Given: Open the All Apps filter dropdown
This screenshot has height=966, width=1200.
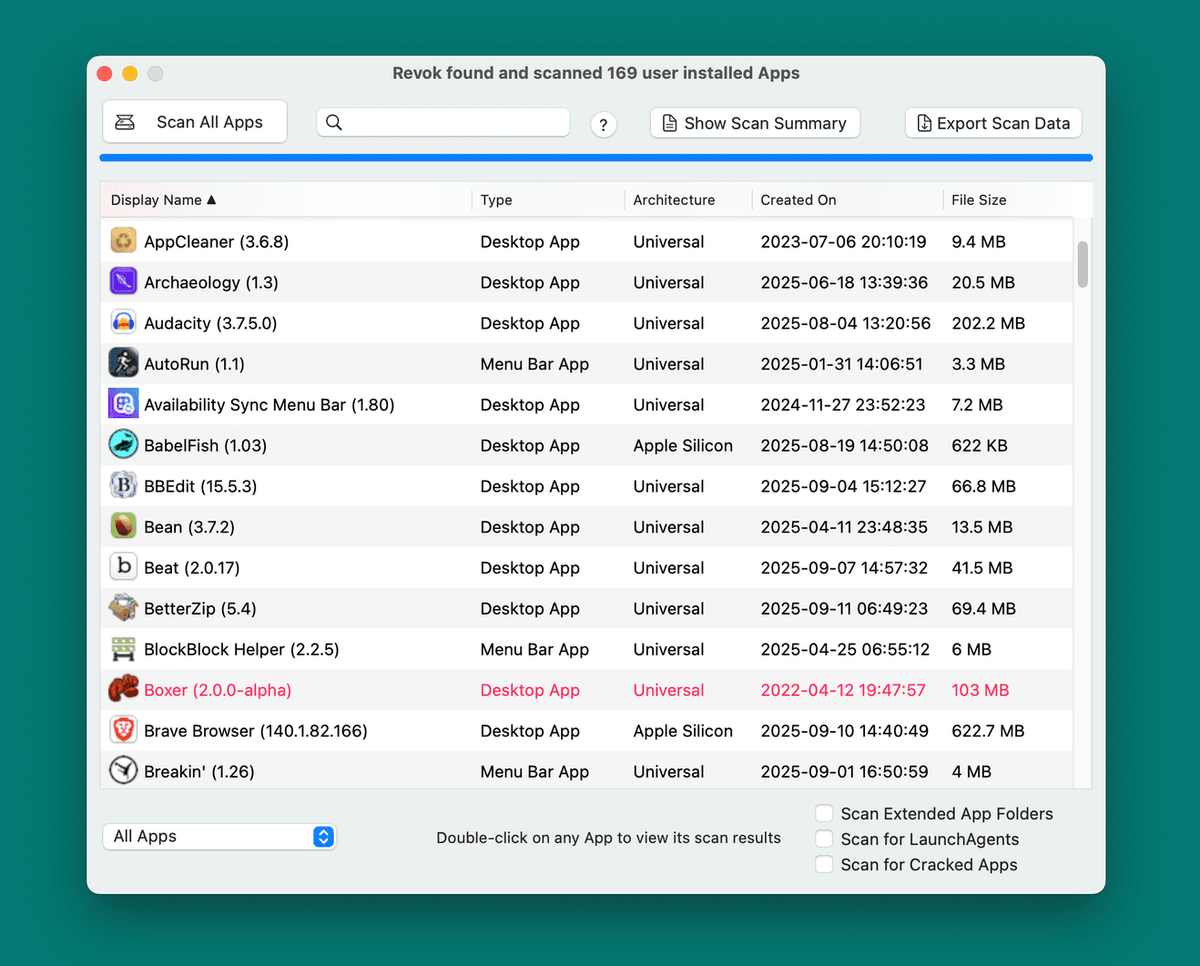Looking at the screenshot, I should click(220, 837).
